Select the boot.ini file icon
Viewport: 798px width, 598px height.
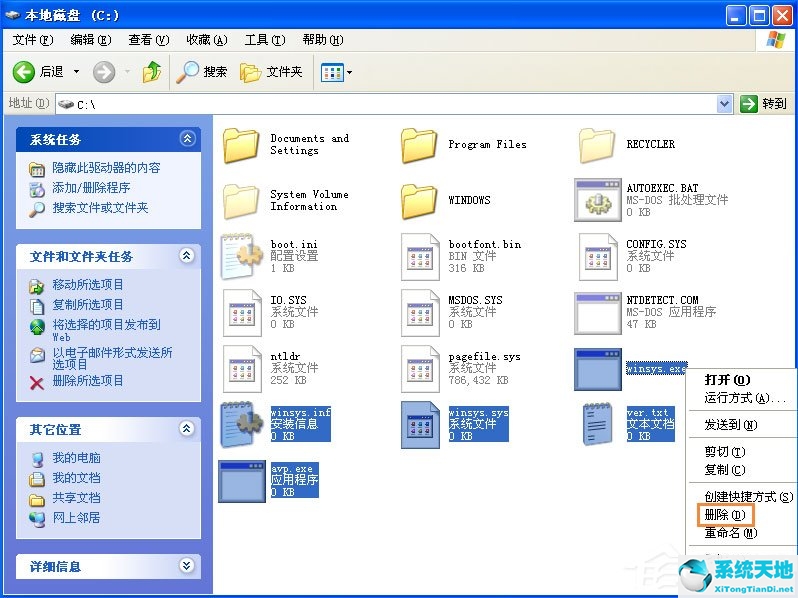[242, 256]
